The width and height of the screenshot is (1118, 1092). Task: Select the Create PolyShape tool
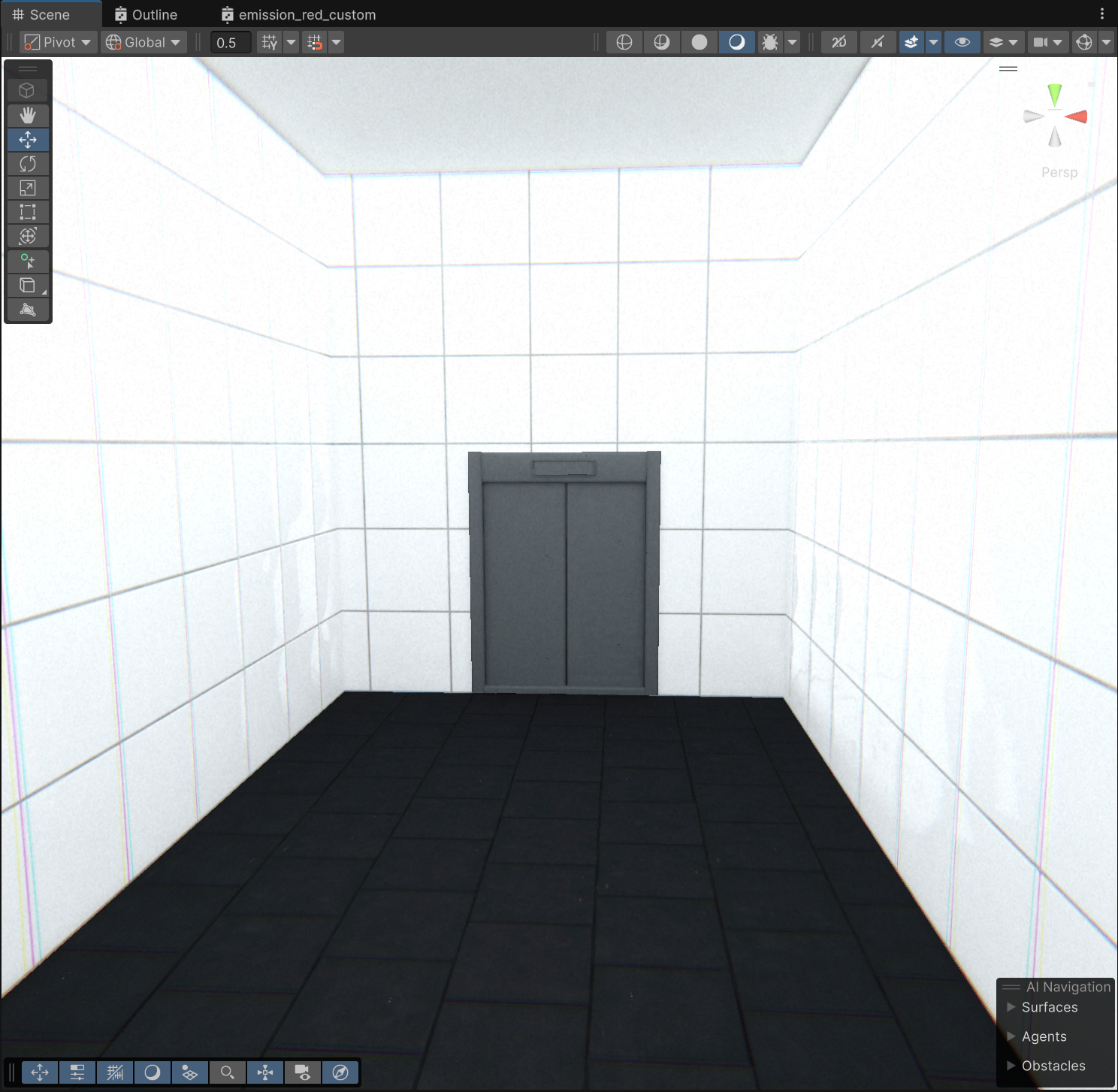coord(28,309)
